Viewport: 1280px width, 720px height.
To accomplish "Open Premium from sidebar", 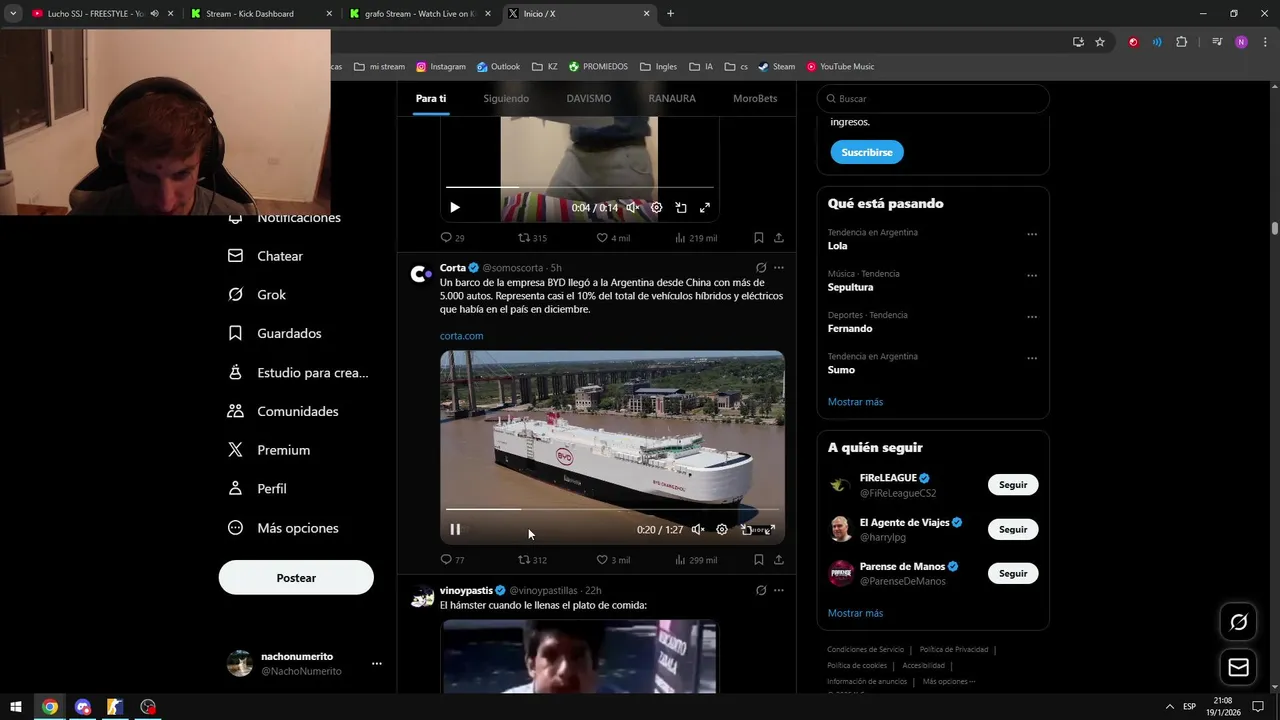I will coord(270,450).
